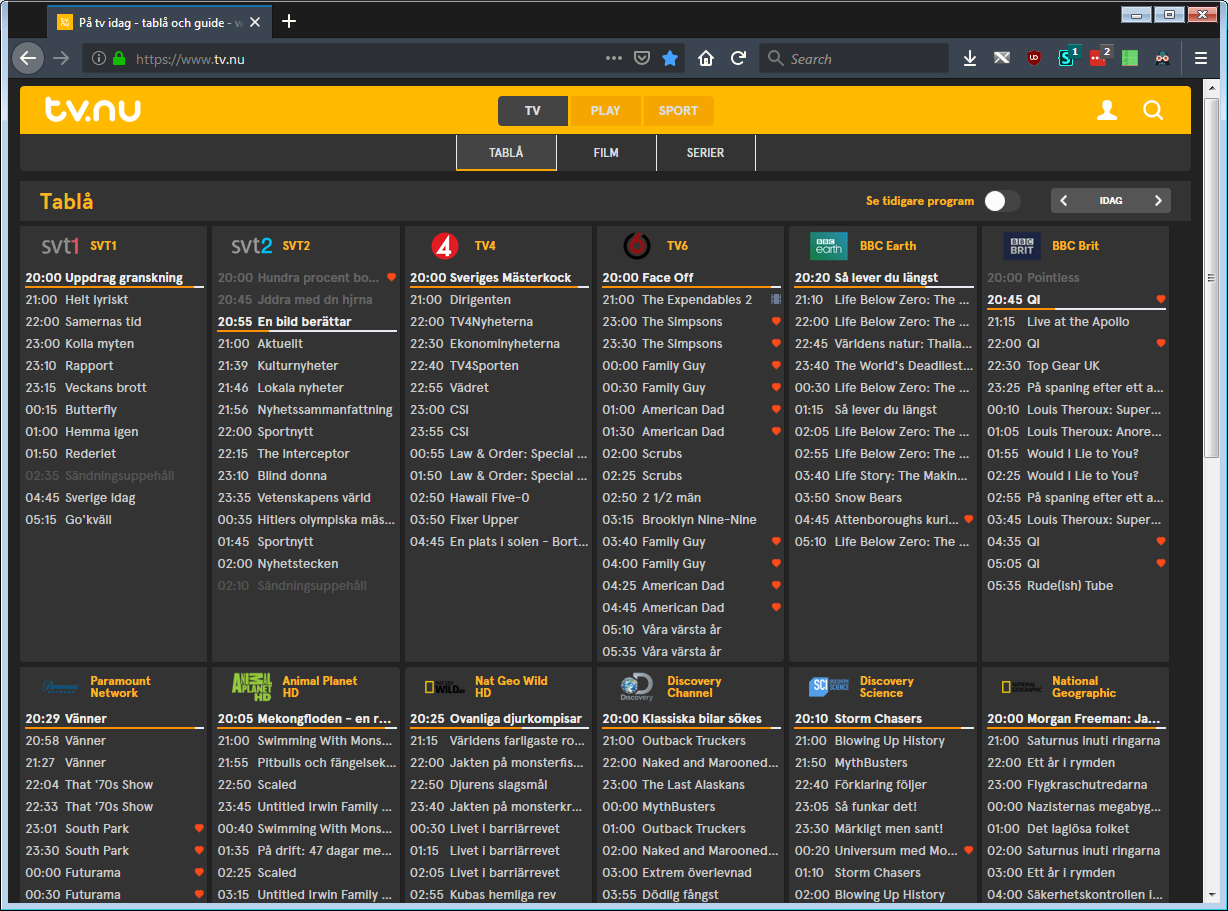The height and width of the screenshot is (911, 1228).
Task: Click the tv.nu logo
Action: 93,110
